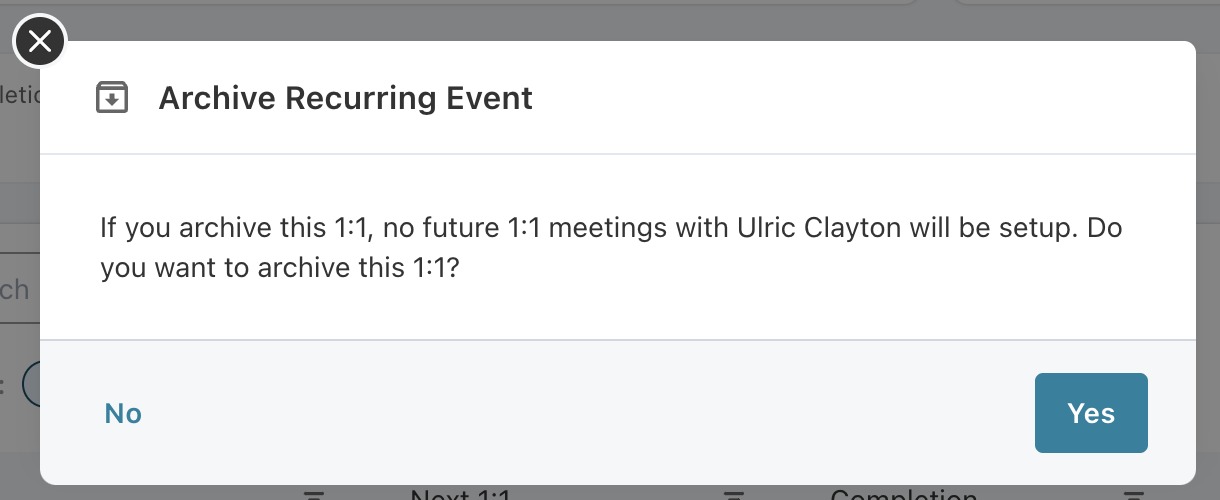Open filter icon left of Completion column

click(734, 494)
